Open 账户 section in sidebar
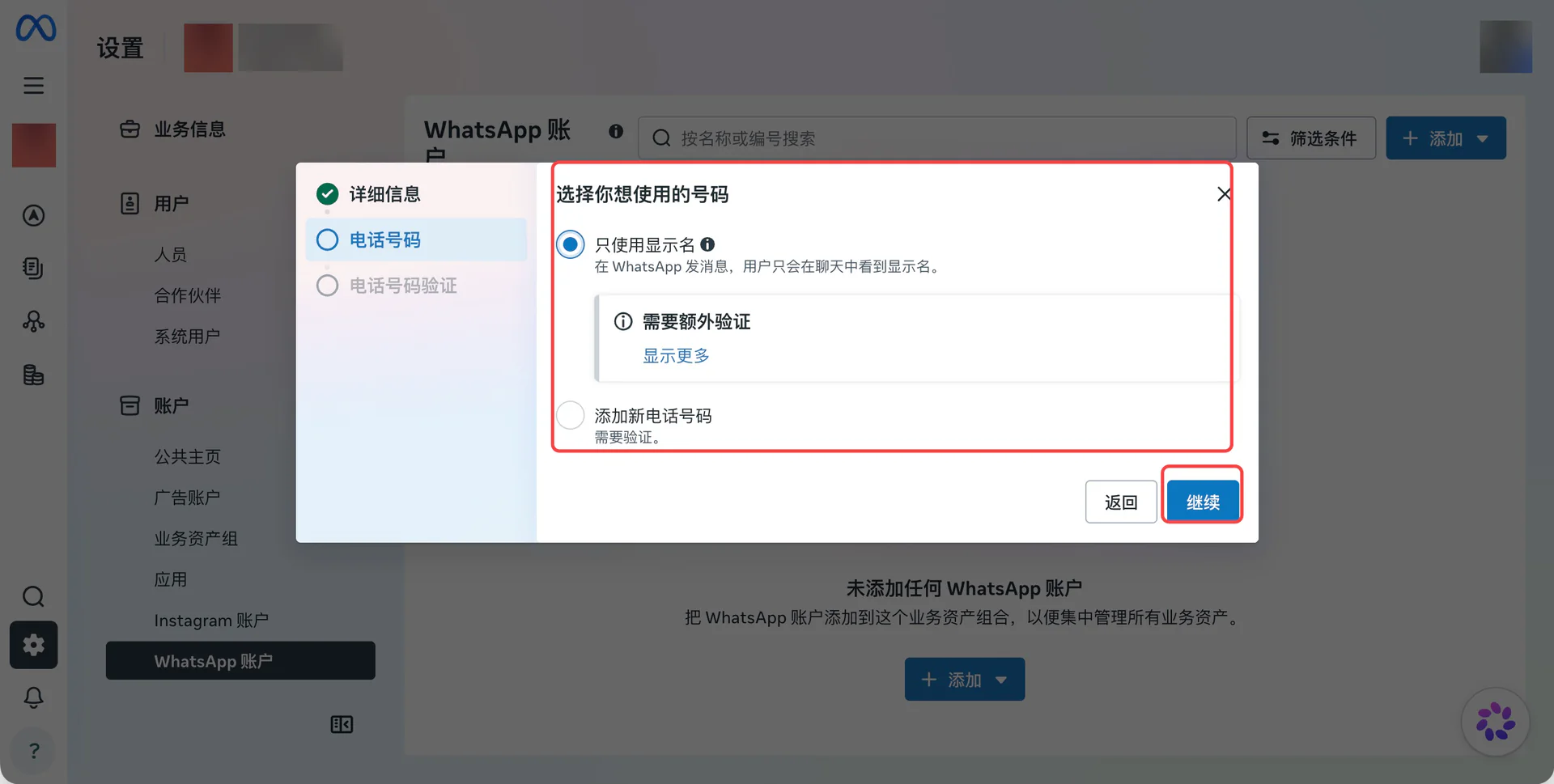Screen dimensions: 1554x784 172,406
